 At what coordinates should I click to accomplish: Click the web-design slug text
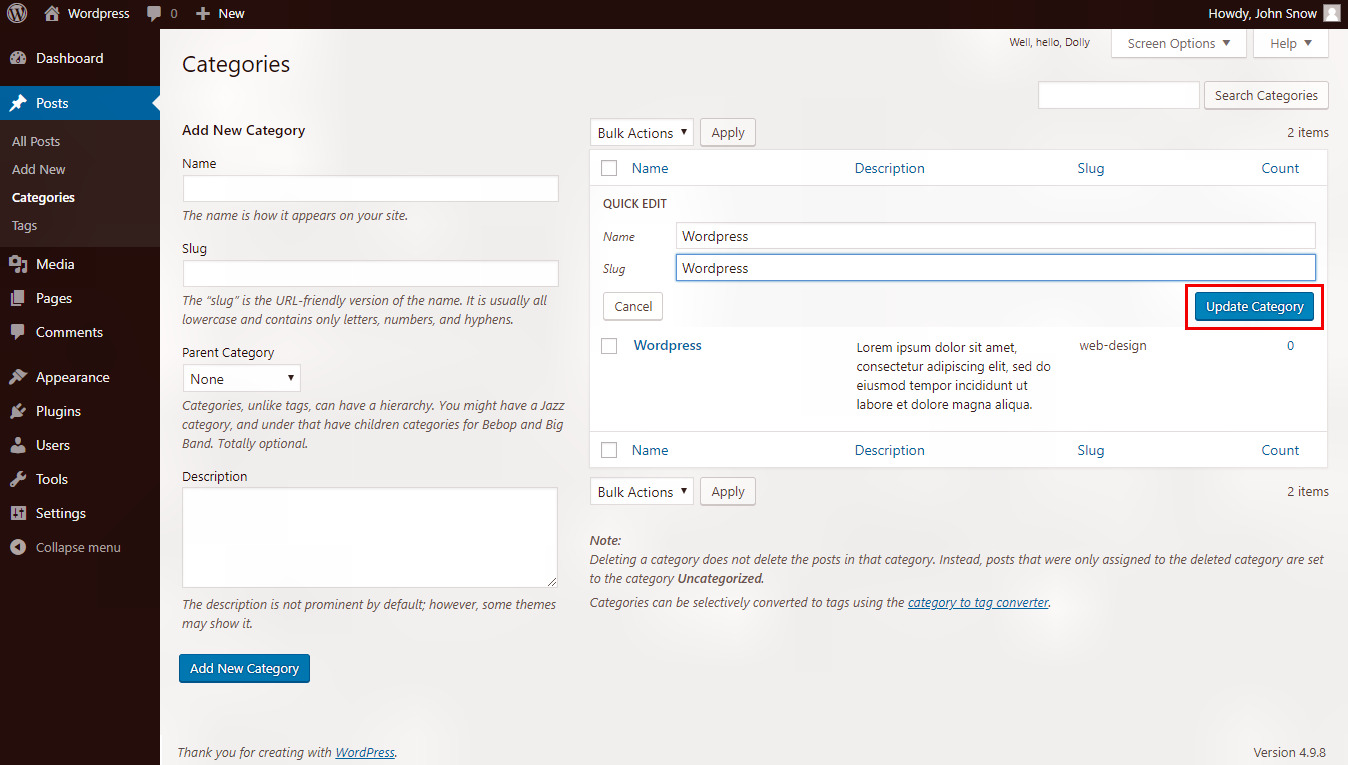[1113, 345]
